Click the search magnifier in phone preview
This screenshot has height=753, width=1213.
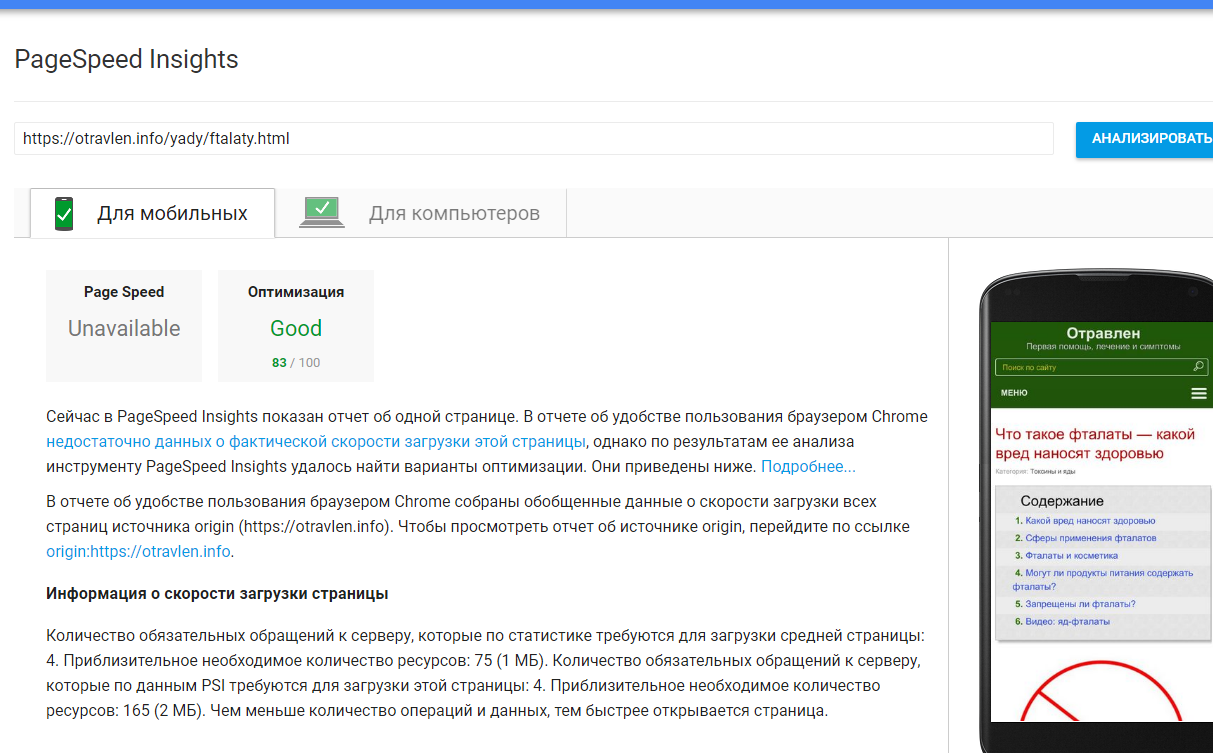click(x=1200, y=367)
